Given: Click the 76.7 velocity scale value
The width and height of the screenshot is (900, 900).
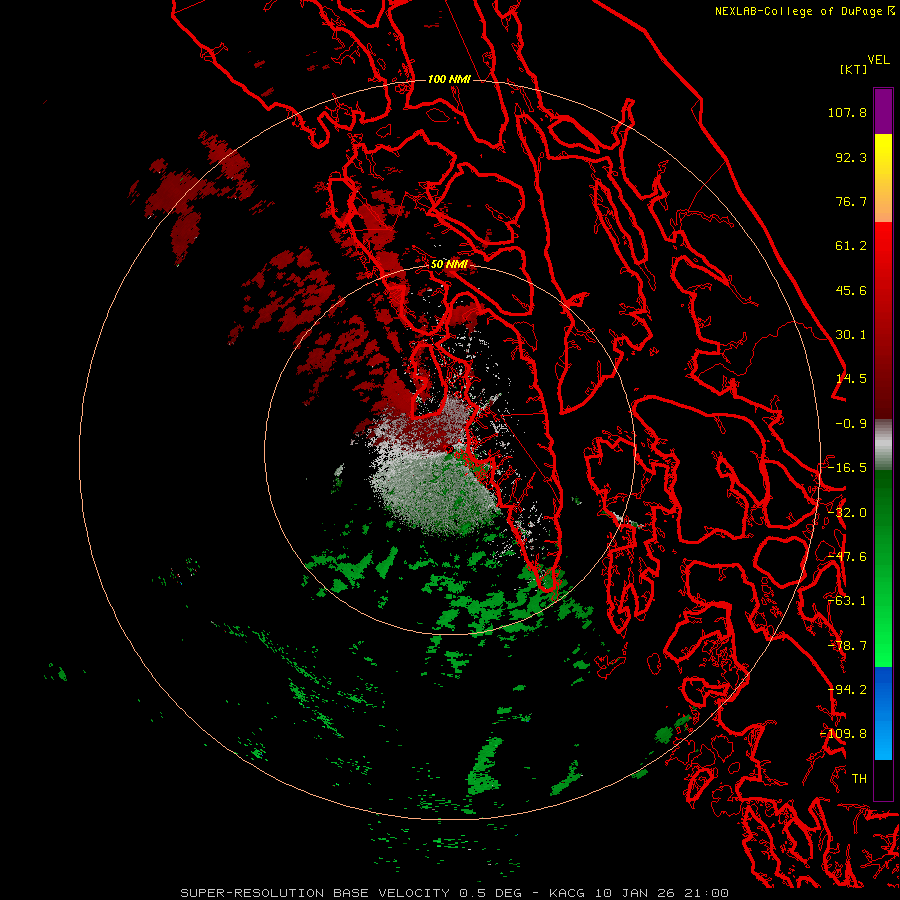Looking at the screenshot, I should point(851,201).
